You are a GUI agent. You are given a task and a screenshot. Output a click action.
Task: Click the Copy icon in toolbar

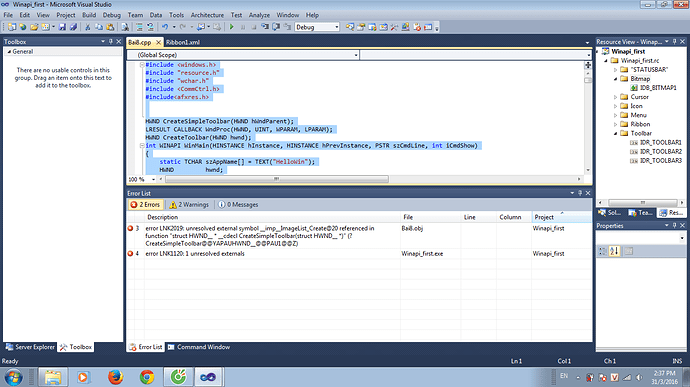(x=99, y=27)
